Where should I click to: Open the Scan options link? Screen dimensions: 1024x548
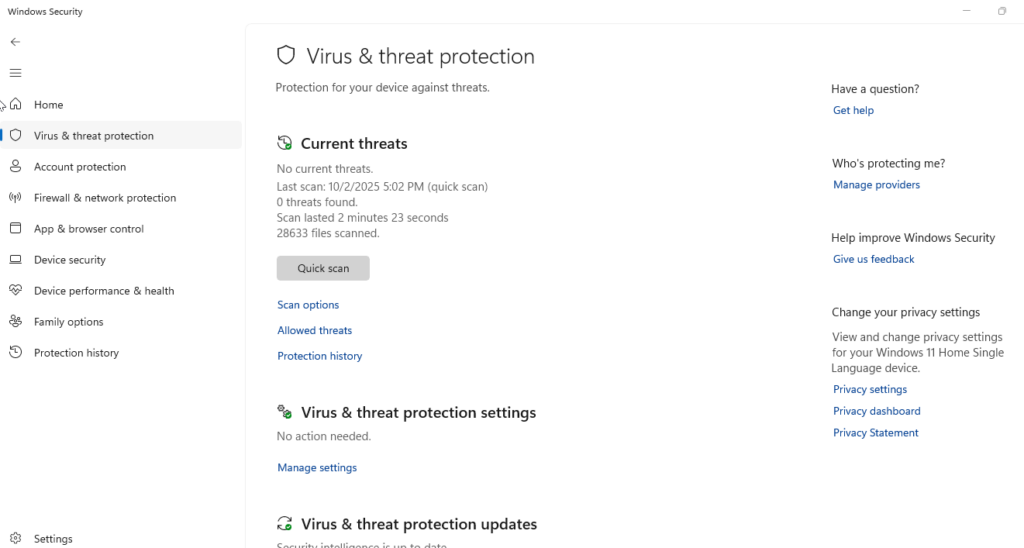click(x=308, y=305)
